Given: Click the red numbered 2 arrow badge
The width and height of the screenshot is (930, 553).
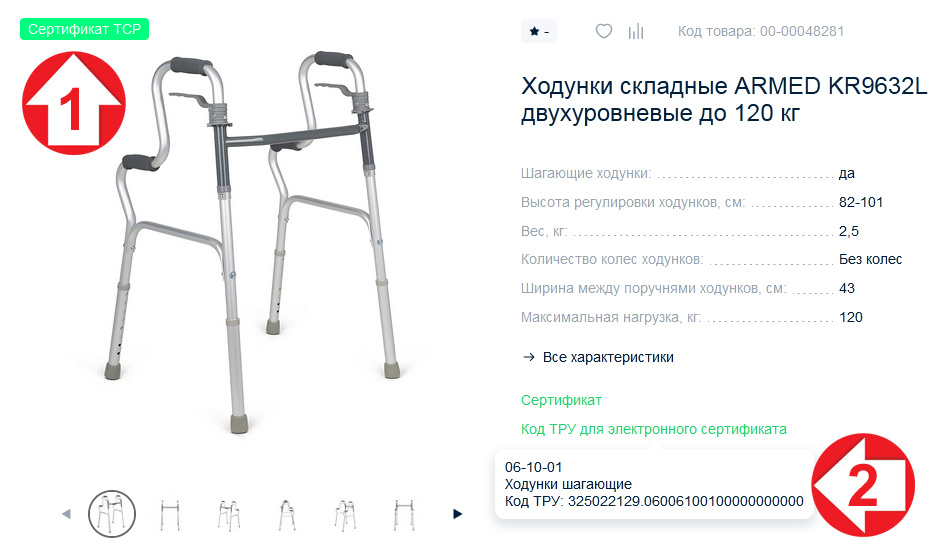Looking at the screenshot, I should click(863, 485).
